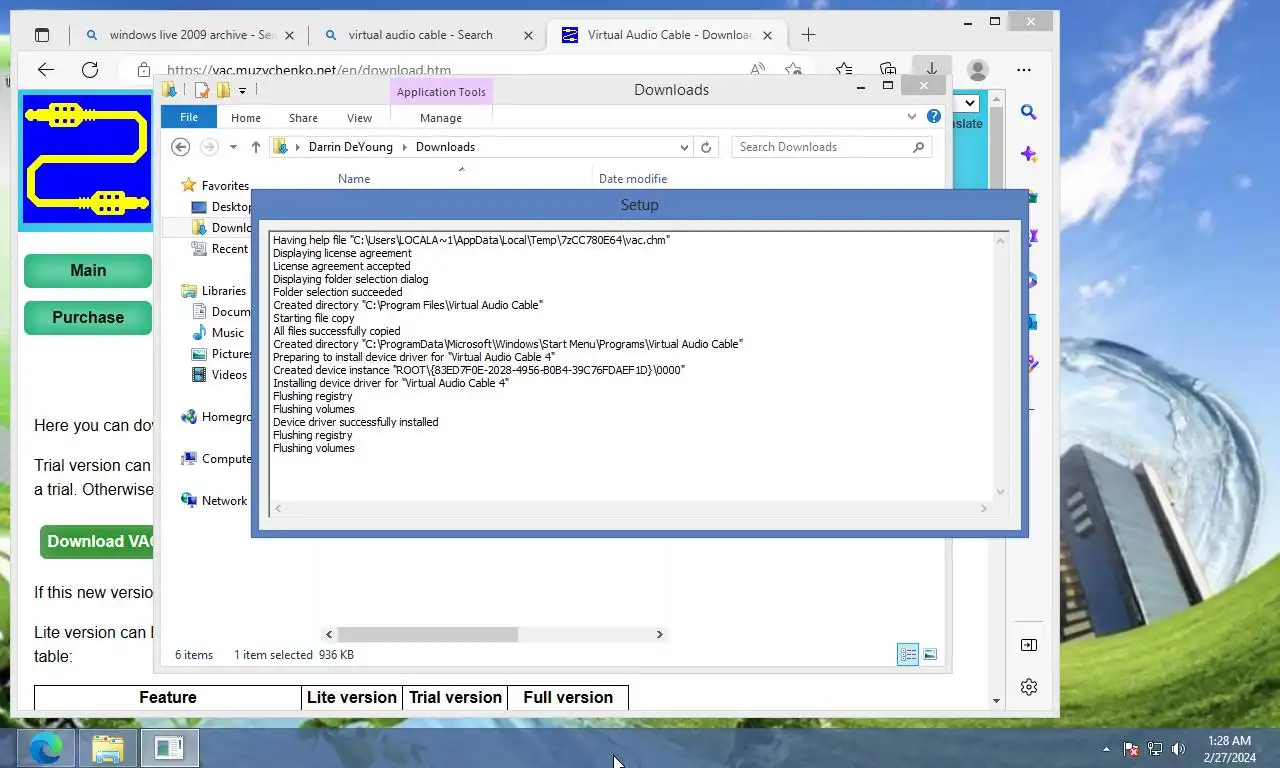Open volume speaker tray icon
Screen dimensions: 1280x768
(x=1178, y=749)
